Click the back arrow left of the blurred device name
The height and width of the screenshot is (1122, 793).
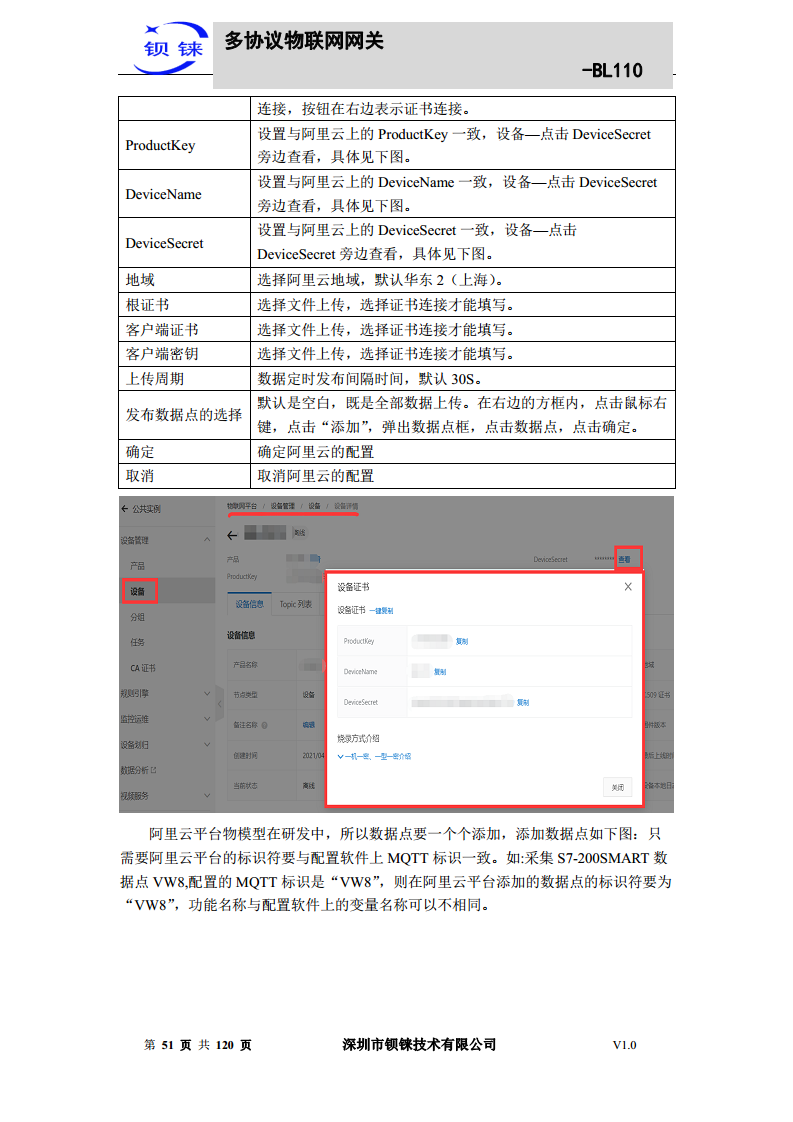click(232, 535)
